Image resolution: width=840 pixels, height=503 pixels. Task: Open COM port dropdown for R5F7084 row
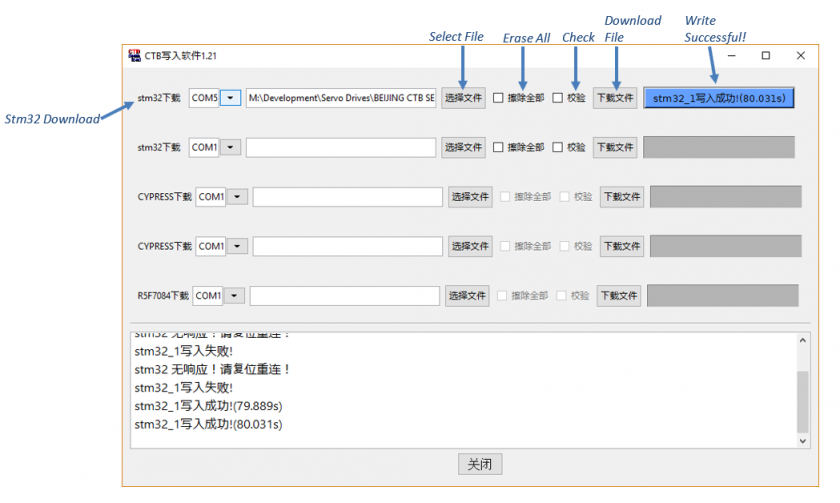235,296
